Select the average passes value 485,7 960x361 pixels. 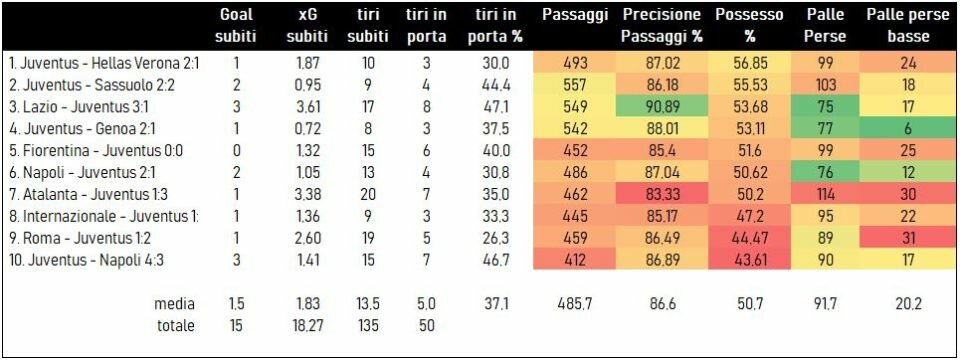click(x=575, y=304)
